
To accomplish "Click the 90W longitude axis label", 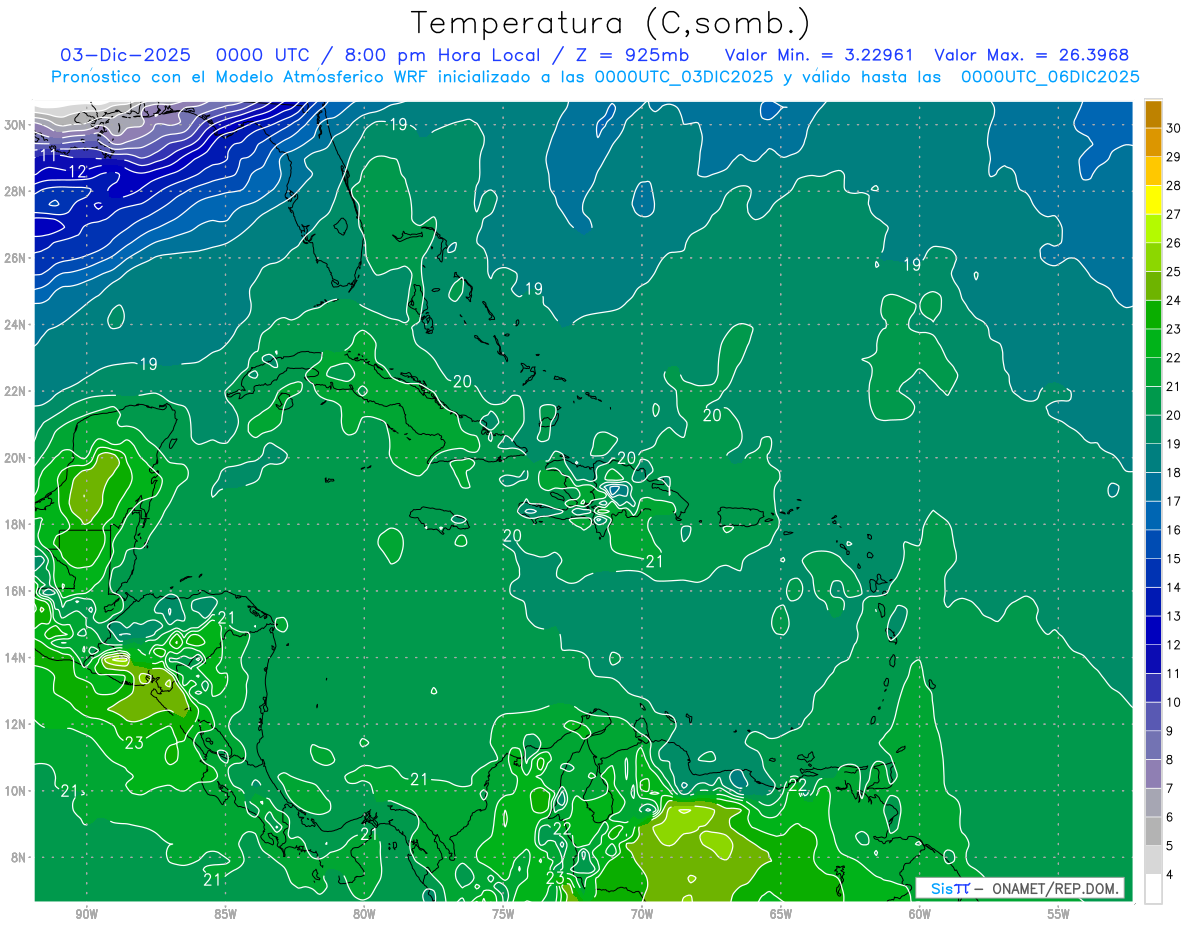I will pyautogui.click(x=86, y=914).
